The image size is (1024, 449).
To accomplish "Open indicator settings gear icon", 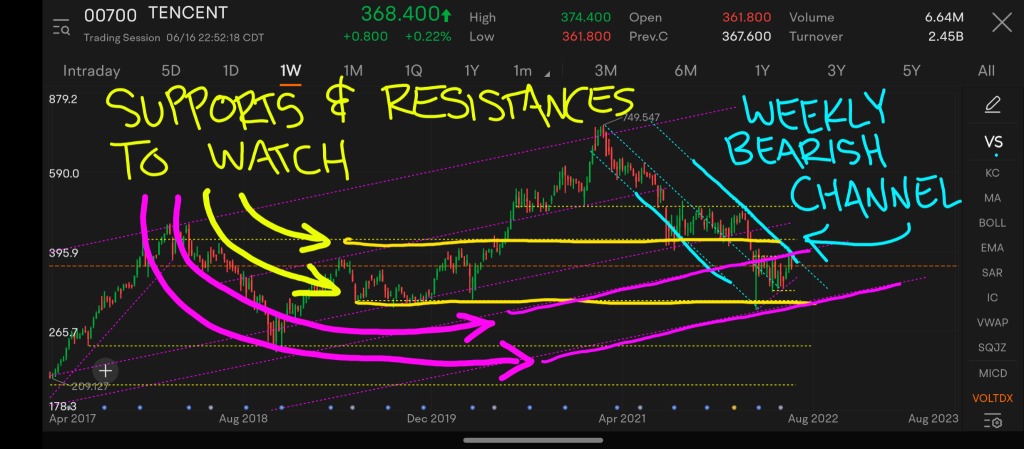I will 993,422.
